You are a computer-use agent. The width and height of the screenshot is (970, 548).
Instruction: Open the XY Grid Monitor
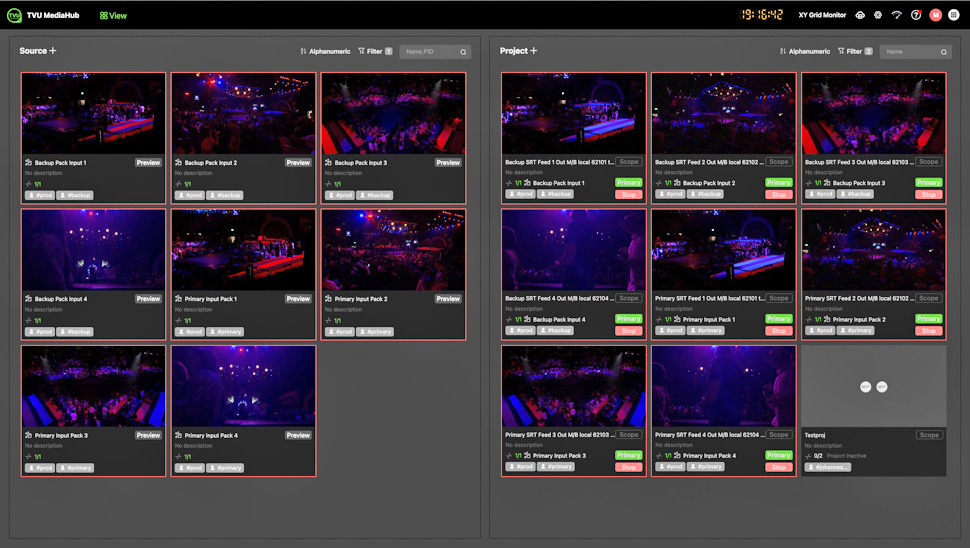point(822,15)
